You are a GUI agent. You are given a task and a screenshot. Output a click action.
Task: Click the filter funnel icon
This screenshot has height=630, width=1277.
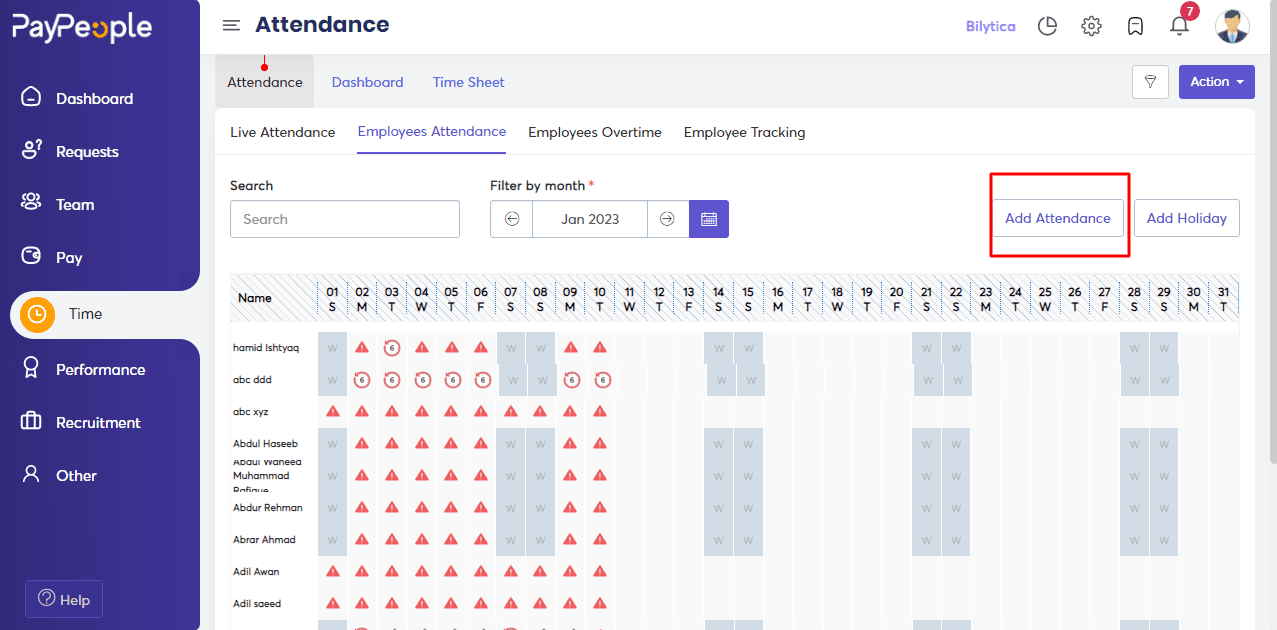point(1150,82)
